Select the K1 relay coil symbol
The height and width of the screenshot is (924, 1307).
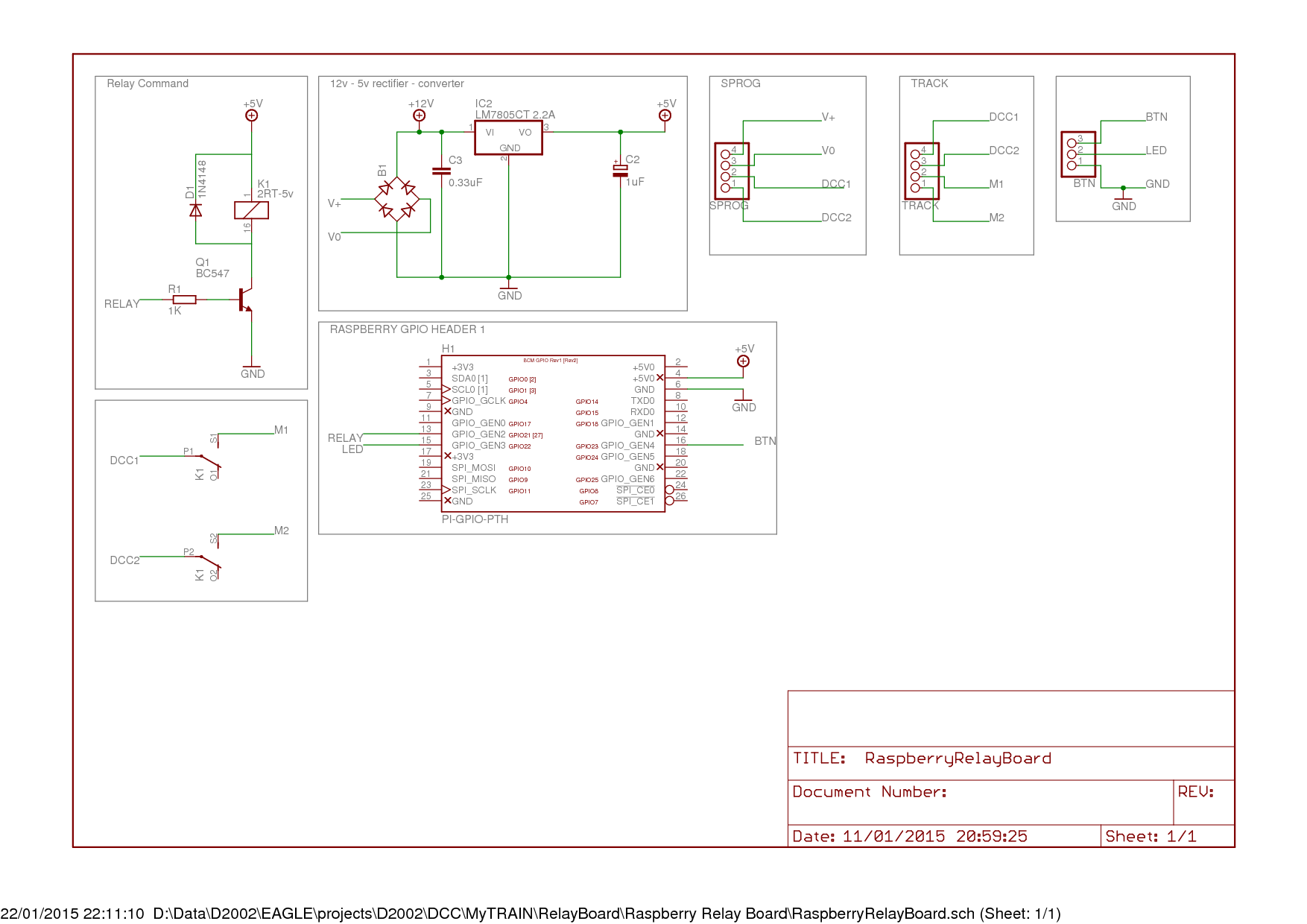(x=252, y=210)
